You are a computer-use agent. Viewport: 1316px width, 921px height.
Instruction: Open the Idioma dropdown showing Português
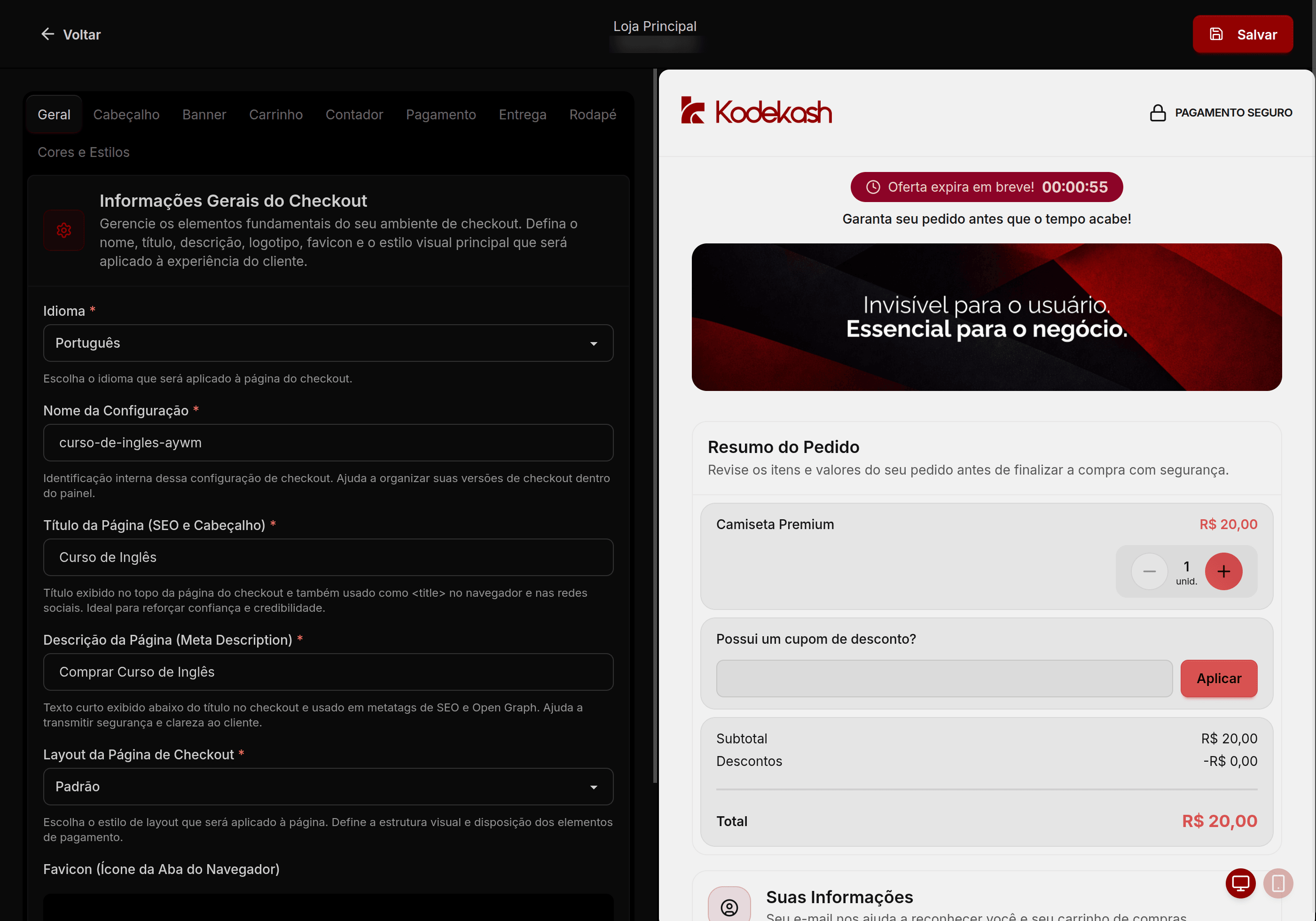tap(328, 343)
